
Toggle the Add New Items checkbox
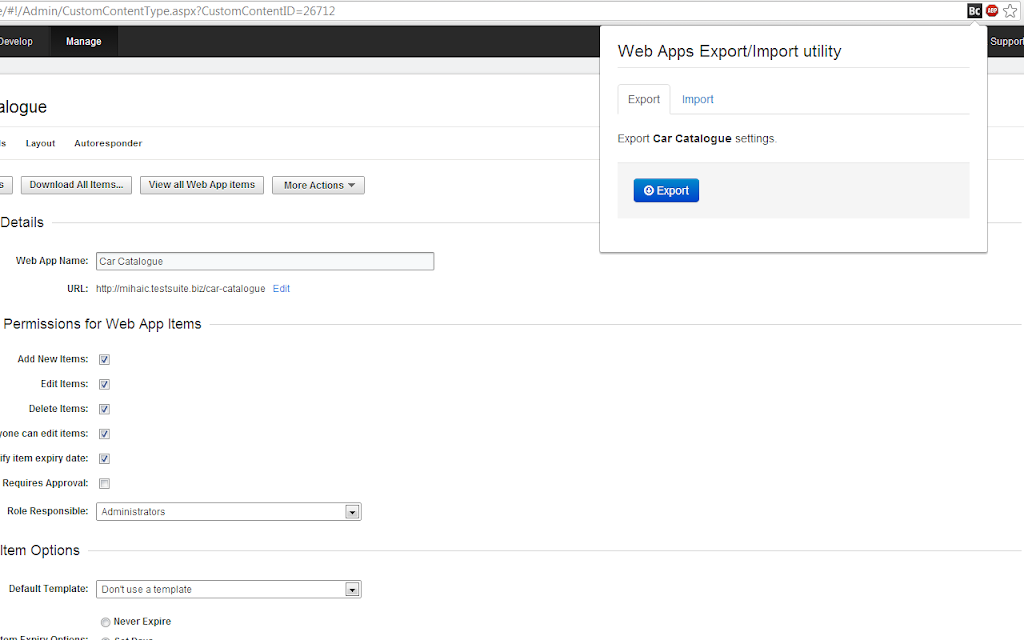(x=104, y=359)
